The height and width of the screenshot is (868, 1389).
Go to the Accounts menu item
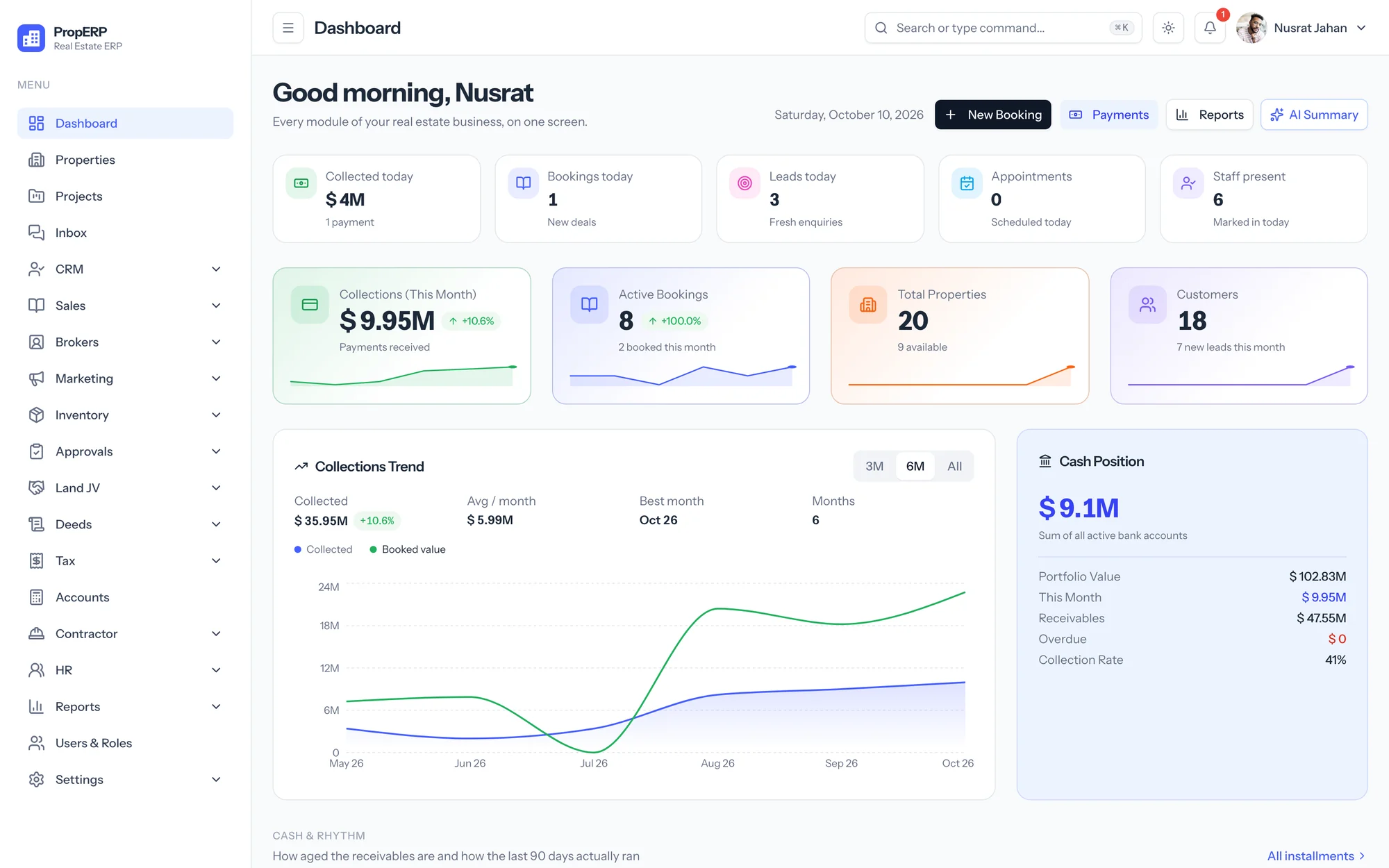click(x=125, y=597)
